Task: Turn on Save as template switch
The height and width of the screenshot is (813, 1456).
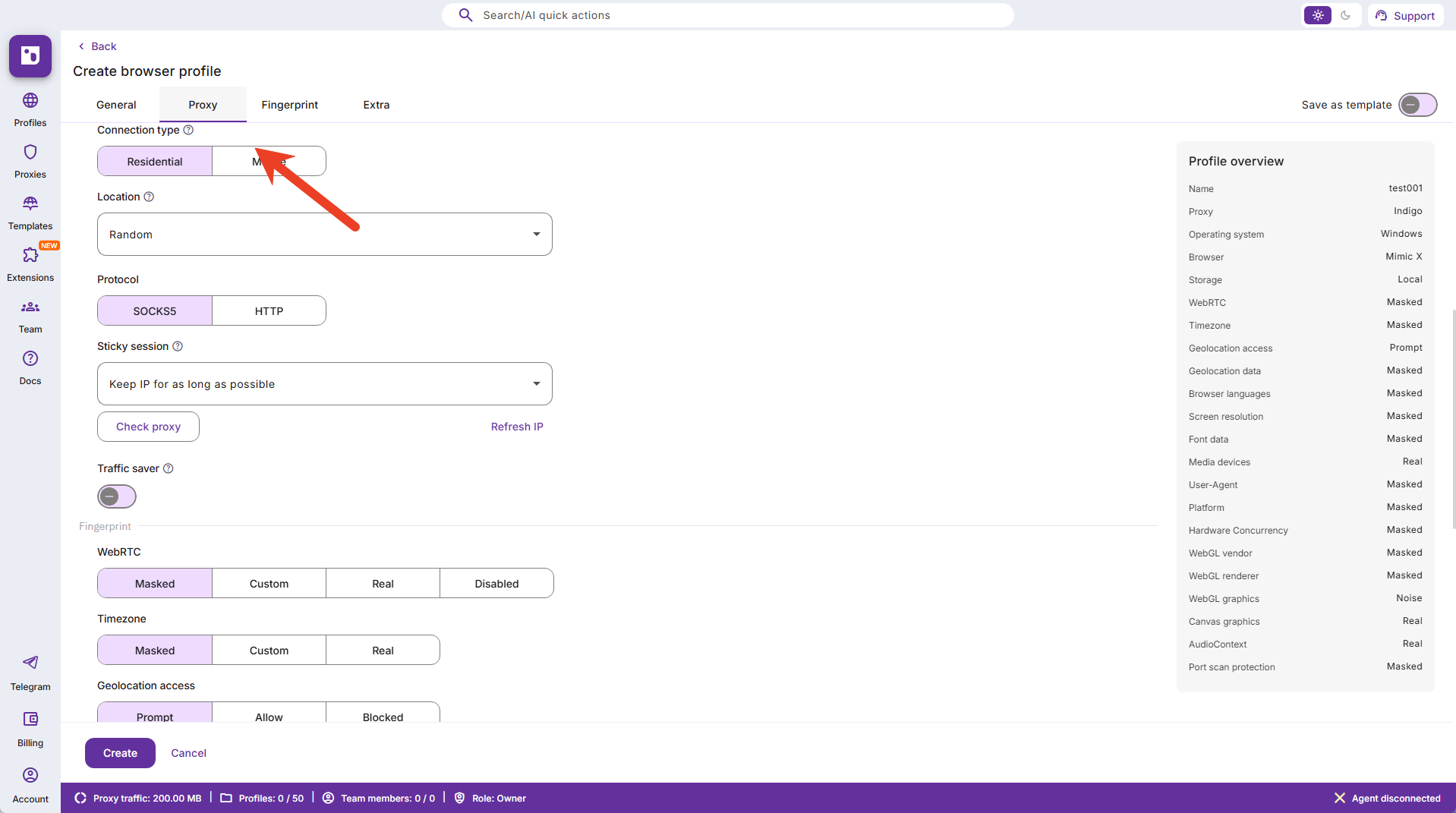Action: tap(1417, 105)
